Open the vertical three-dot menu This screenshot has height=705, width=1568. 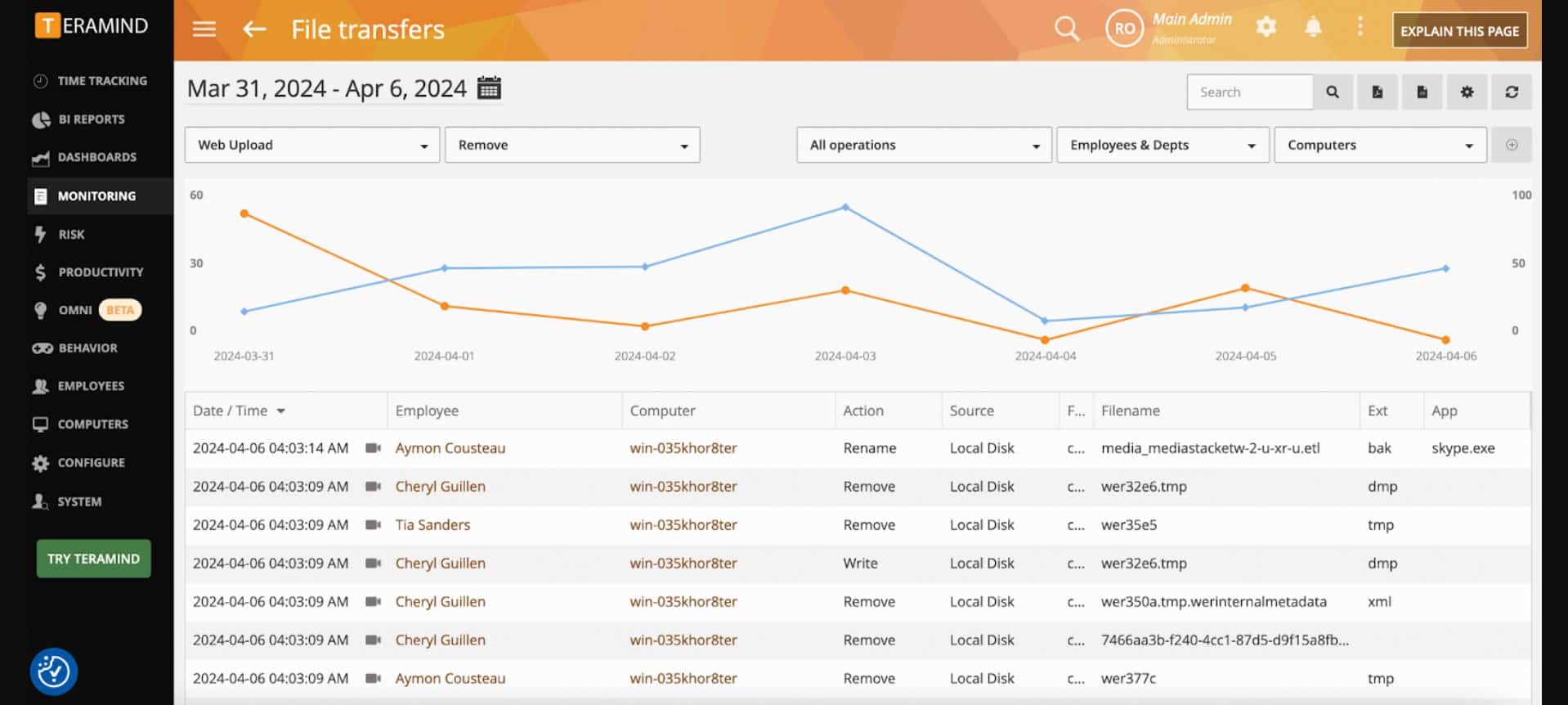point(1360,27)
